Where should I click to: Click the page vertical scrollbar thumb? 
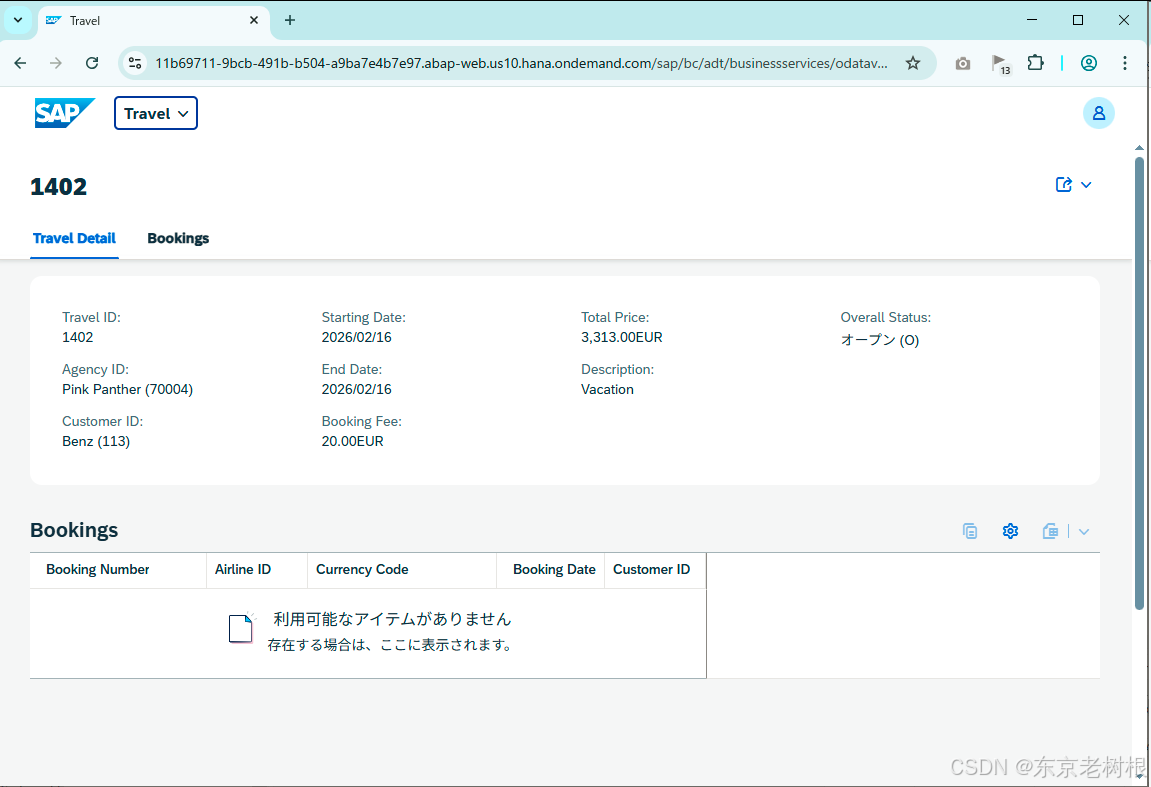tap(1139, 382)
